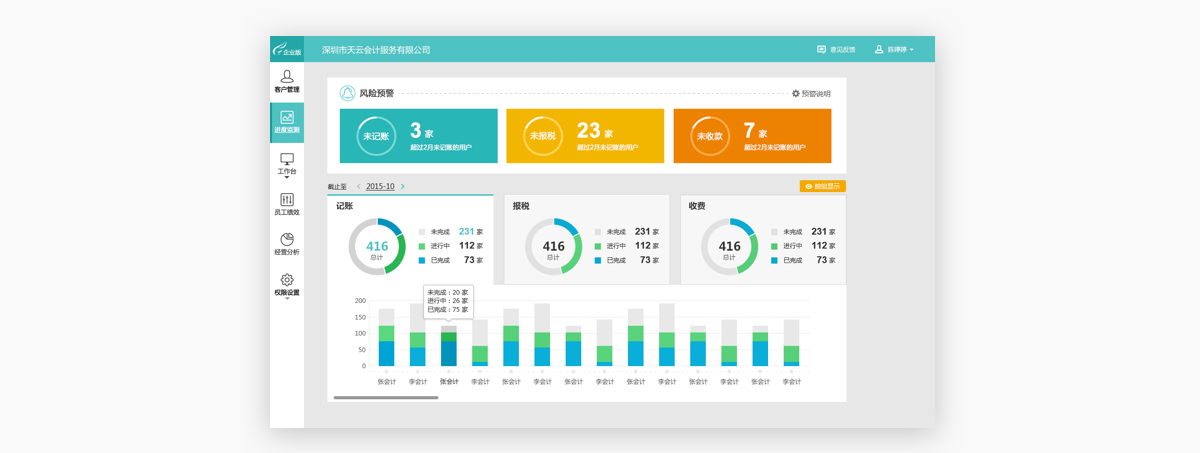
Task: Click the 未记账 teal alert card
Action: point(418,136)
